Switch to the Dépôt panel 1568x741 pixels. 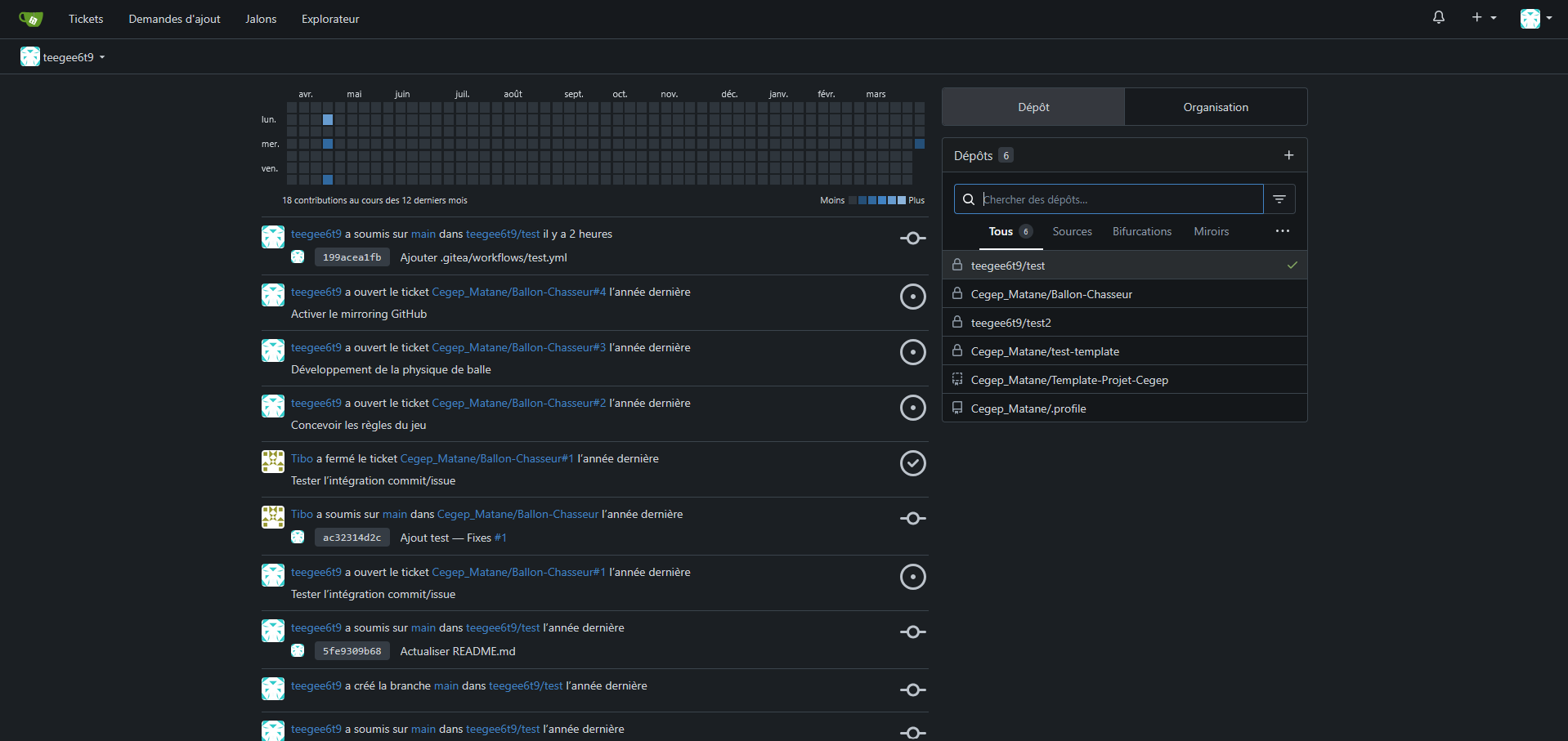point(1033,107)
